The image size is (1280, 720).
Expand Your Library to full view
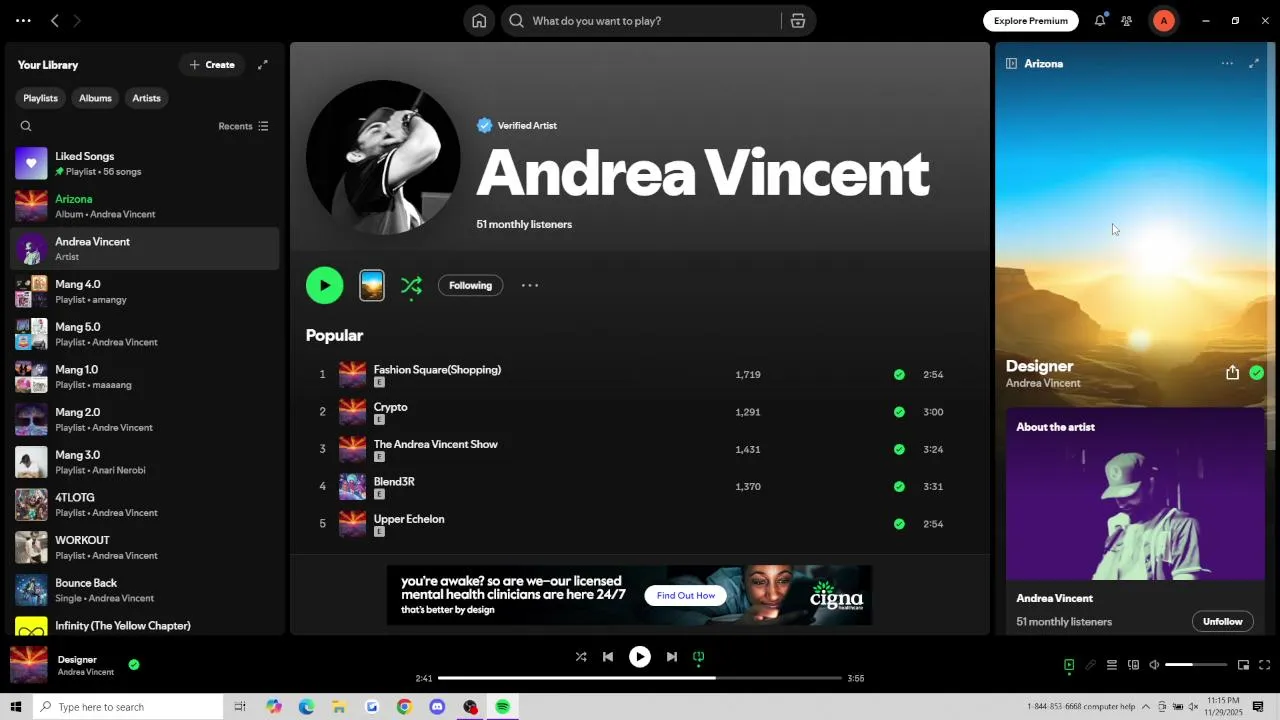click(263, 65)
